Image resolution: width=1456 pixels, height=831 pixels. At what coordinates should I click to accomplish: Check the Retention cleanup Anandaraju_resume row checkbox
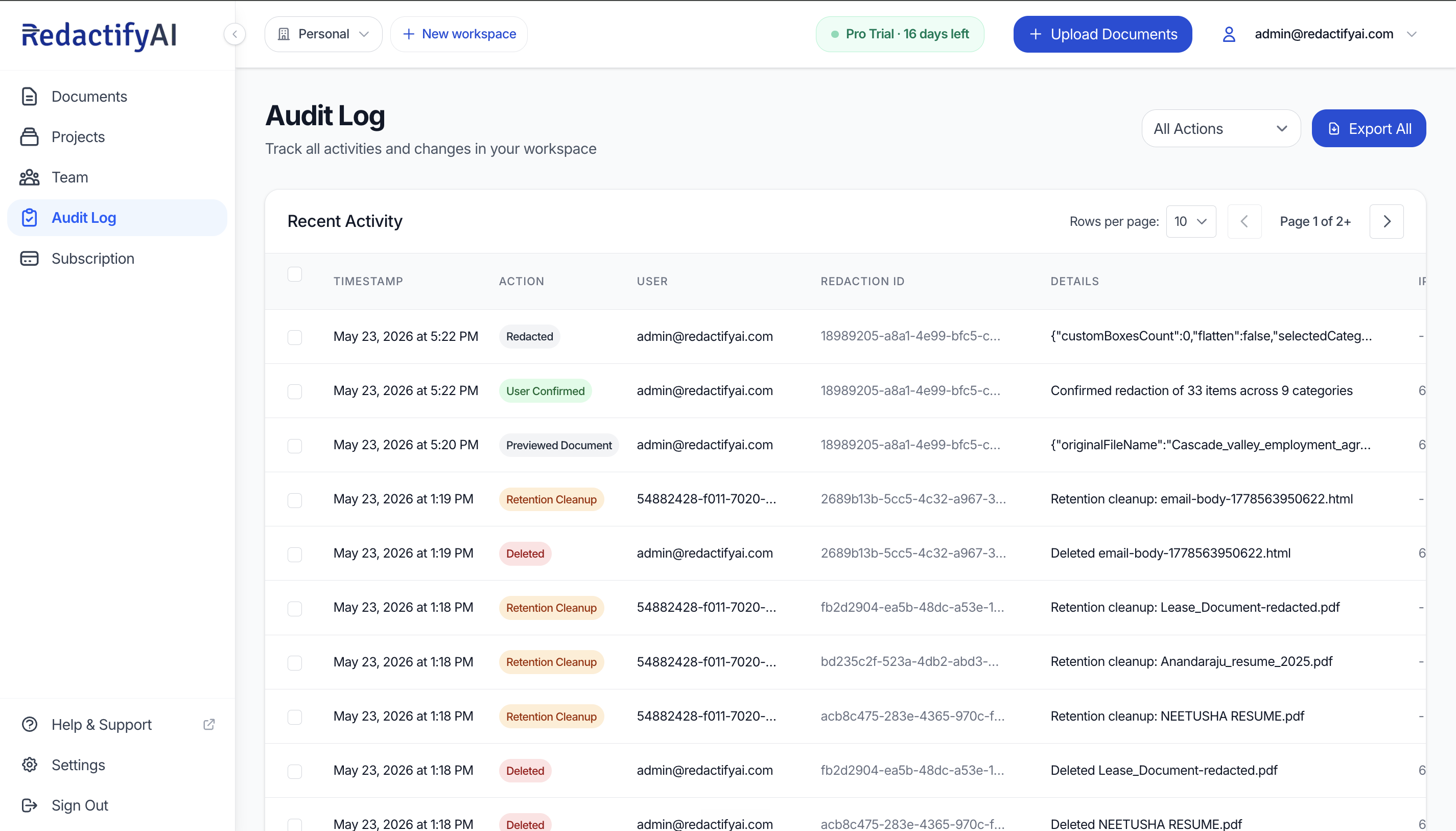coord(294,663)
